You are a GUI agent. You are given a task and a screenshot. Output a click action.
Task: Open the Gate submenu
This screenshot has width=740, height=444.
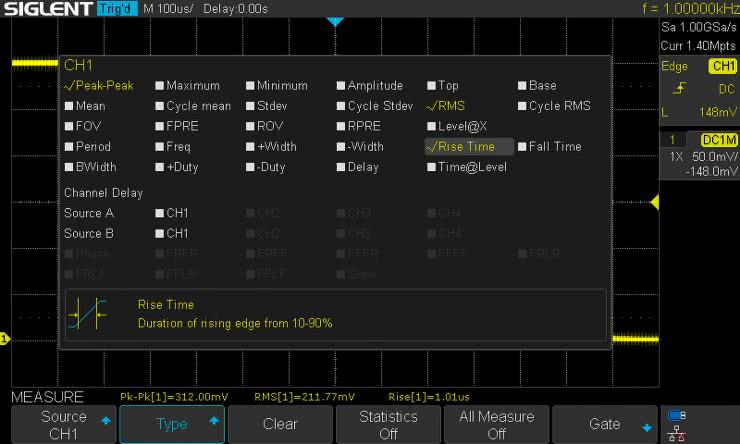[x=604, y=424]
